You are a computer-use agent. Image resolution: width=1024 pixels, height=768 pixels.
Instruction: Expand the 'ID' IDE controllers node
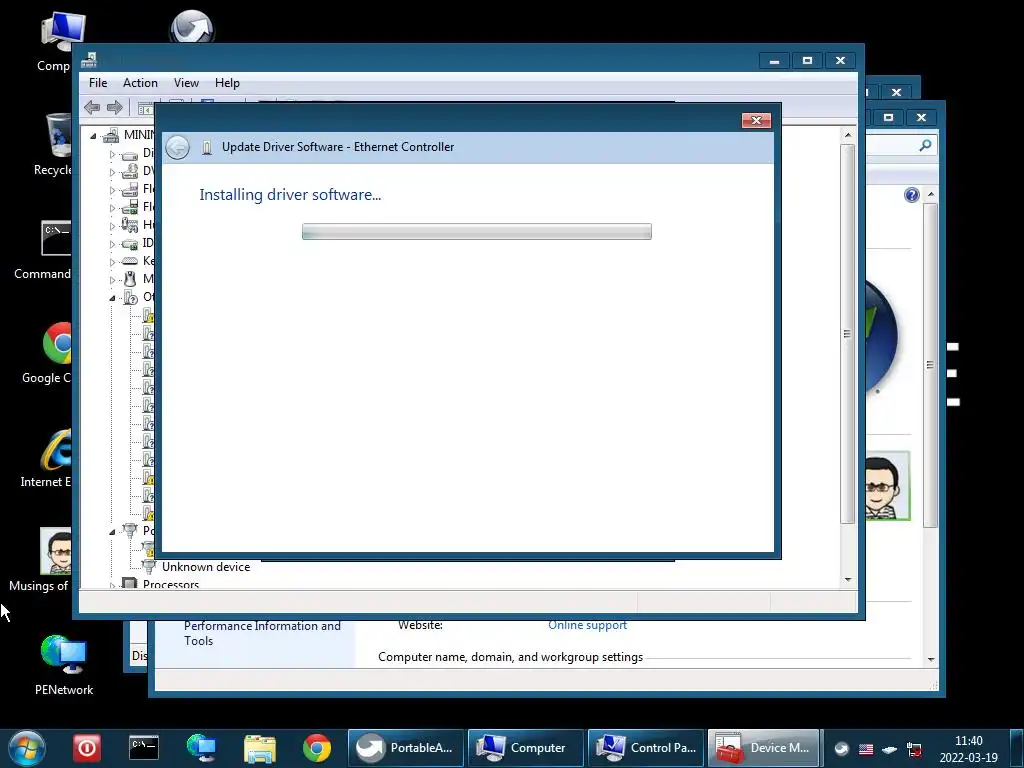click(x=112, y=244)
